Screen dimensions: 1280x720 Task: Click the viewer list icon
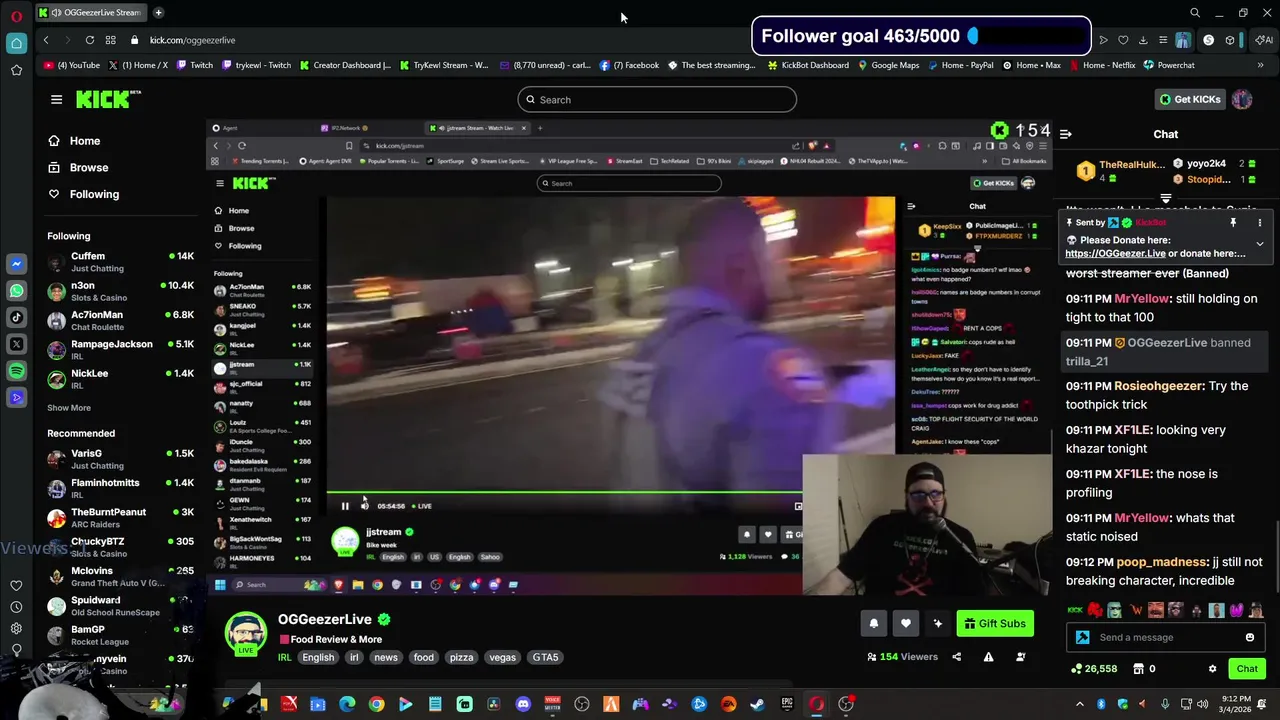[x=1021, y=657]
